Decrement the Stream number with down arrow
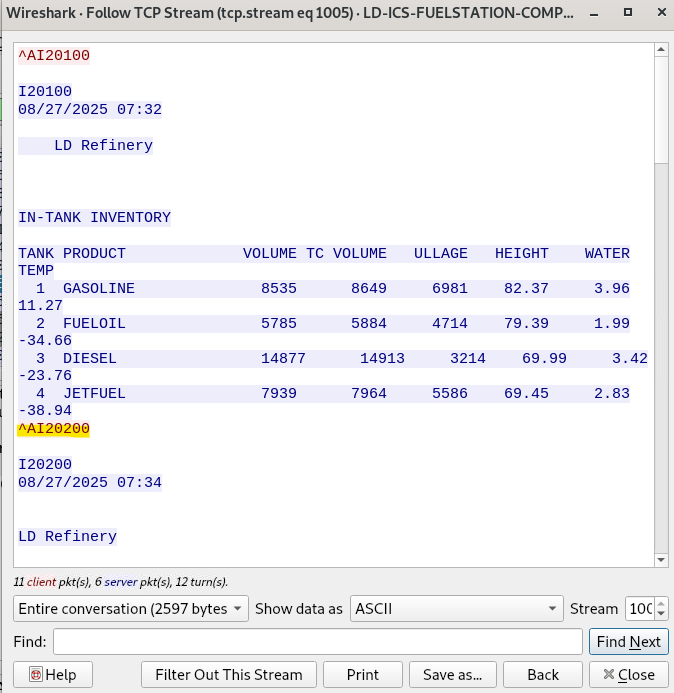 (x=661, y=613)
